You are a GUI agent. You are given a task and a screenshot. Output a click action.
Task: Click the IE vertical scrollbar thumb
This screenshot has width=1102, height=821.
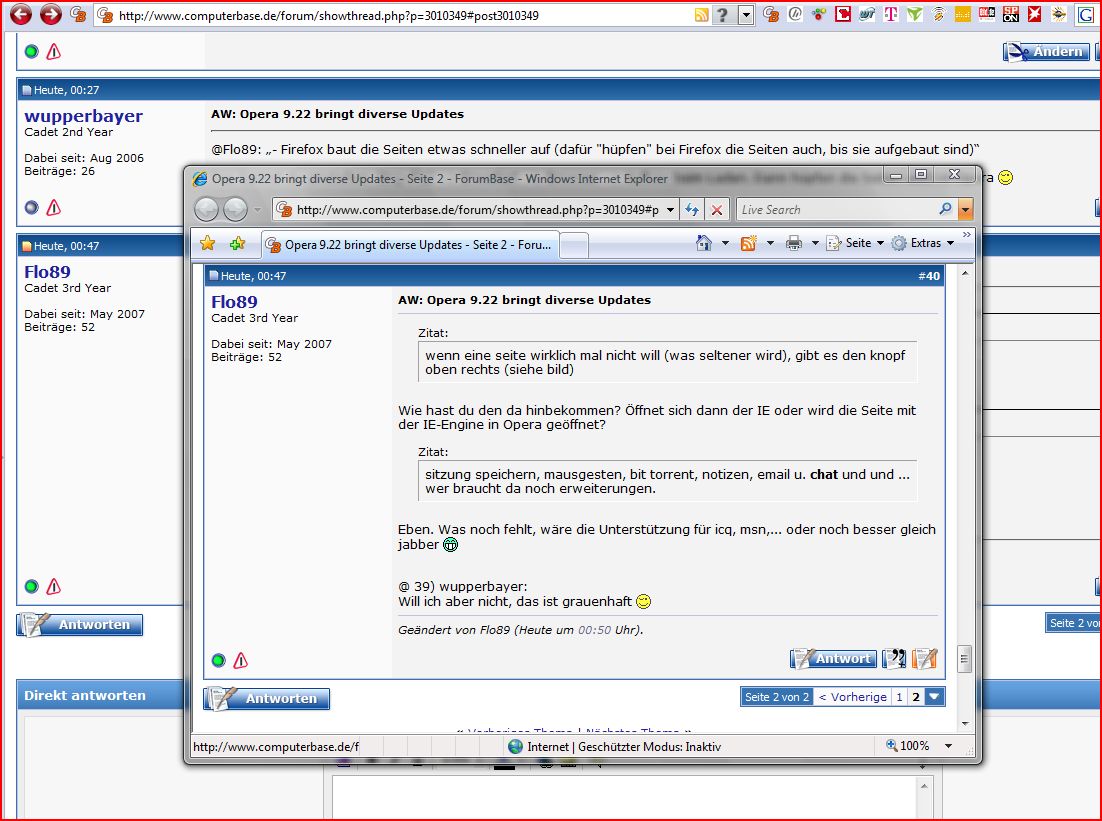[964, 659]
